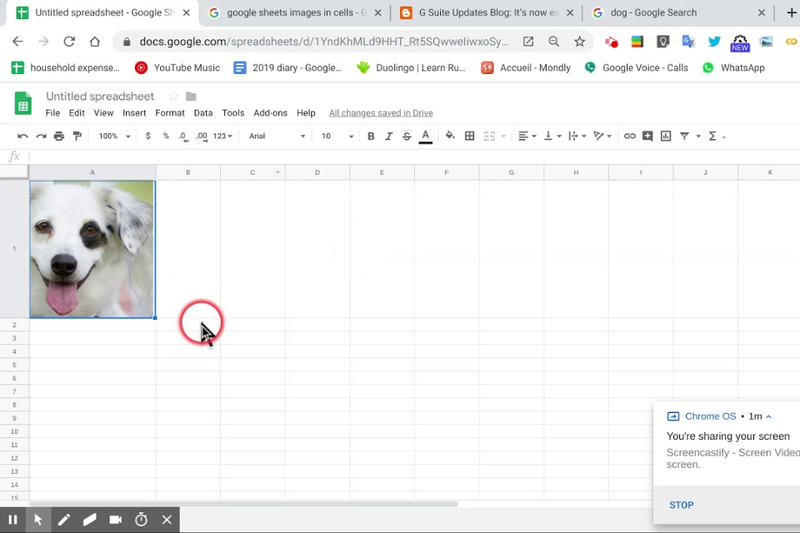Expand merge cells options arrow
The width and height of the screenshot is (800, 533).
[504, 136]
